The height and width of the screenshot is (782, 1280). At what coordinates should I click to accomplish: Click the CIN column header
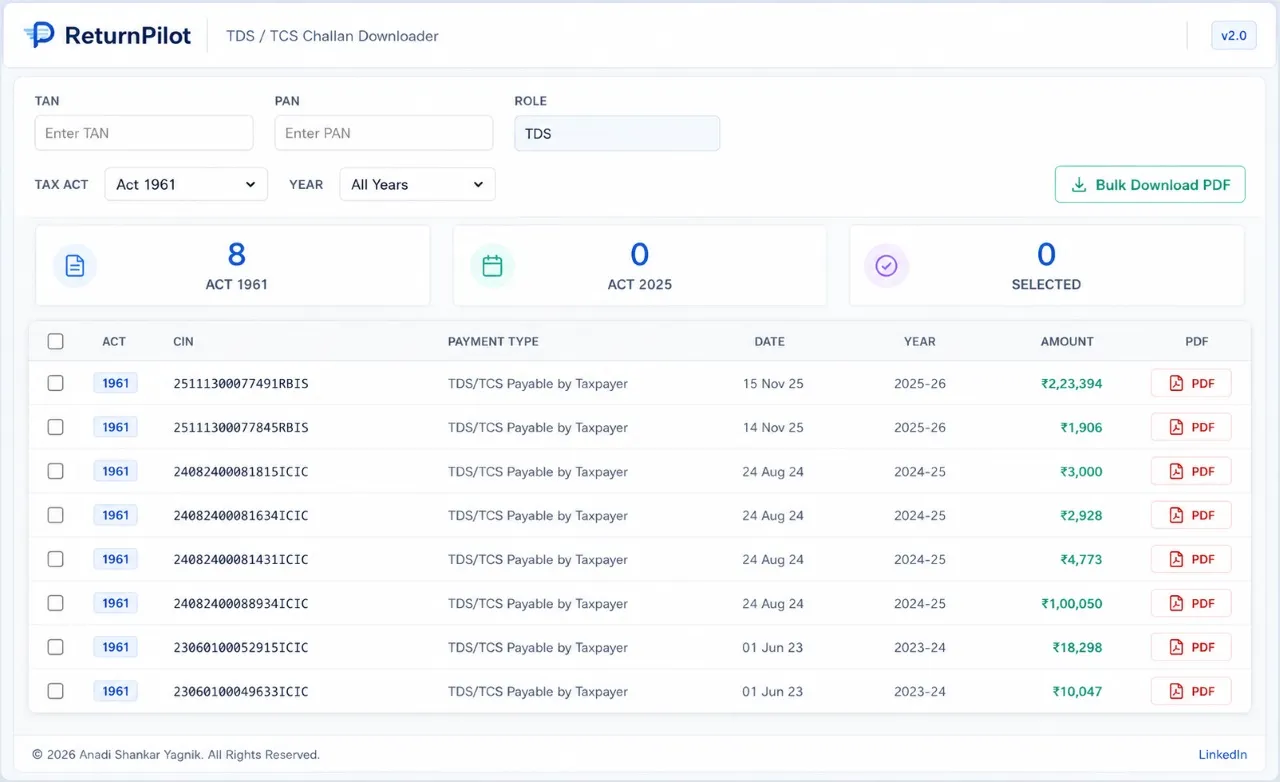click(183, 341)
